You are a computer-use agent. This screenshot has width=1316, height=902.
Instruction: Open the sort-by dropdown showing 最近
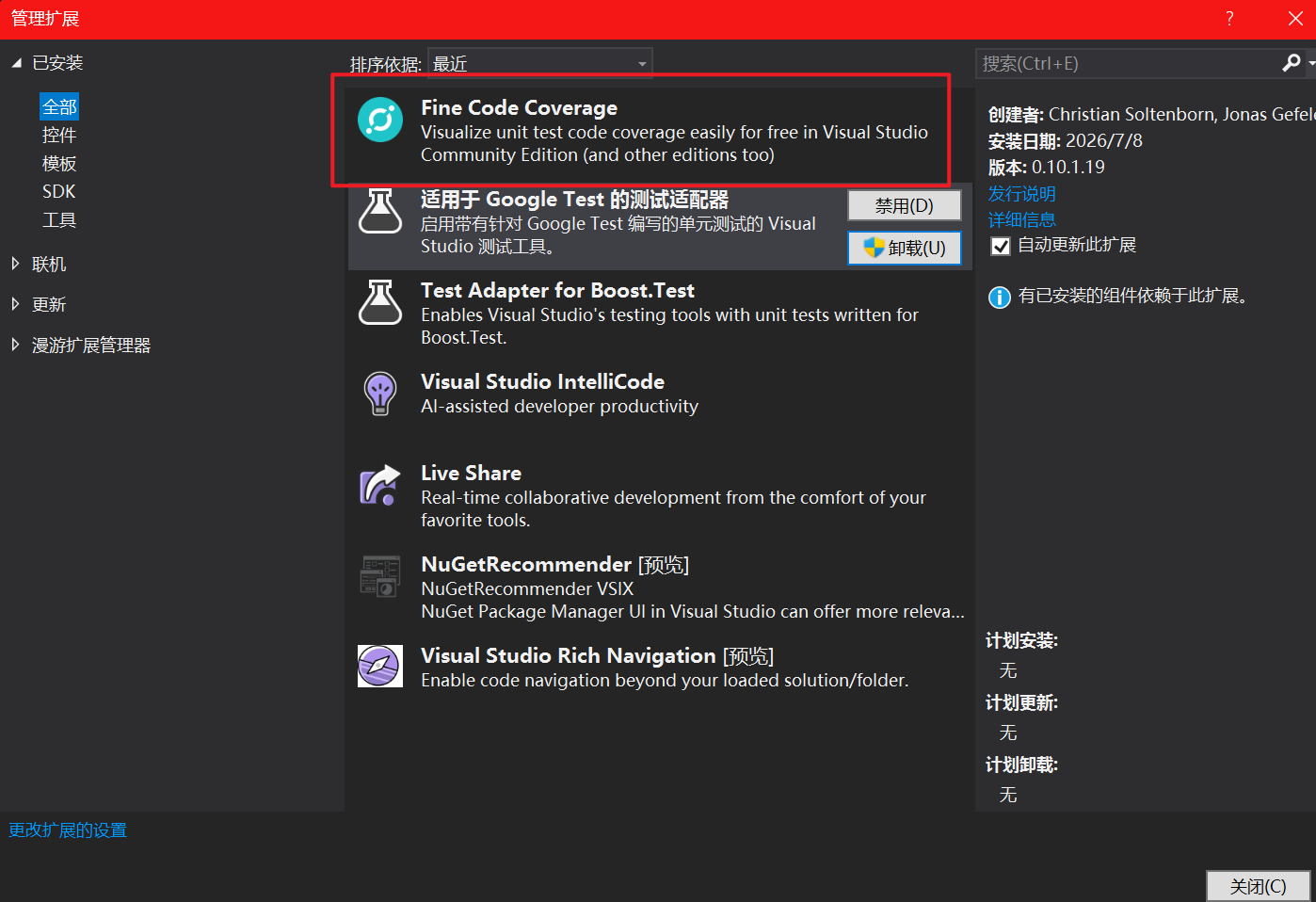pyautogui.click(x=539, y=64)
